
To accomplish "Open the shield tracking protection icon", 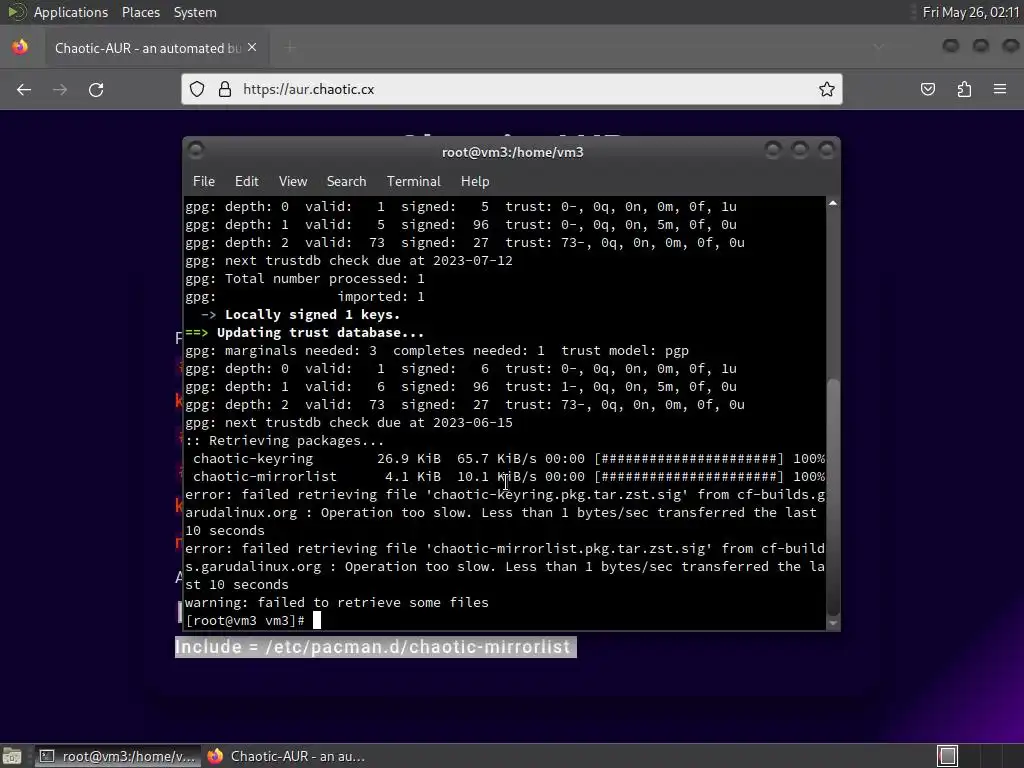I will click(197, 89).
